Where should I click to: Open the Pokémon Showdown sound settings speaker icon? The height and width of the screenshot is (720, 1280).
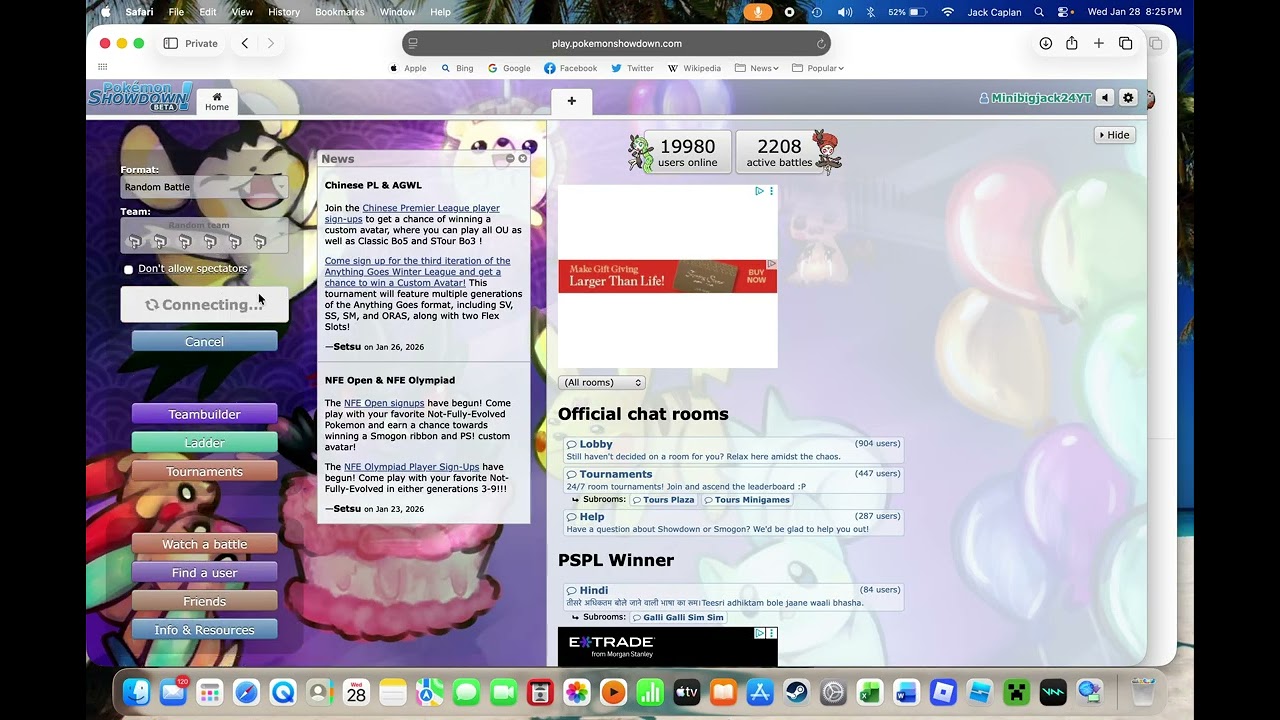coord(1105,98)
